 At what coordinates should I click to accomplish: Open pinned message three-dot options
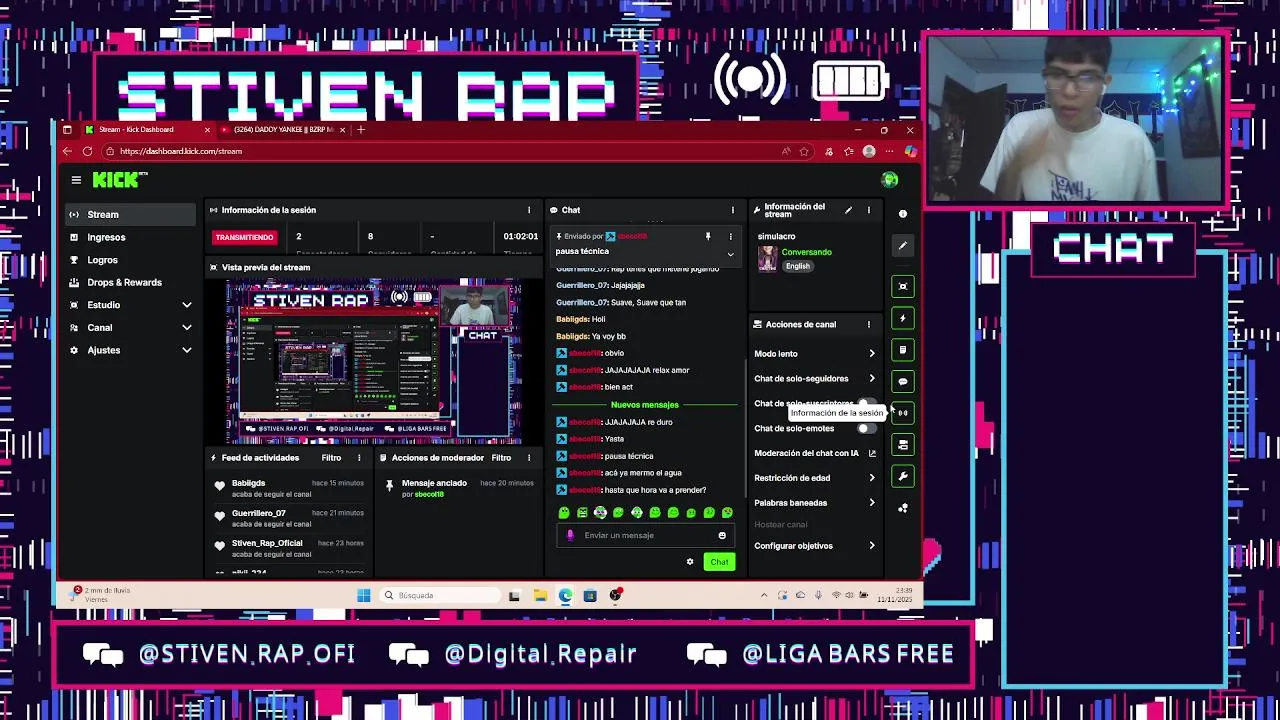(730, 237)
